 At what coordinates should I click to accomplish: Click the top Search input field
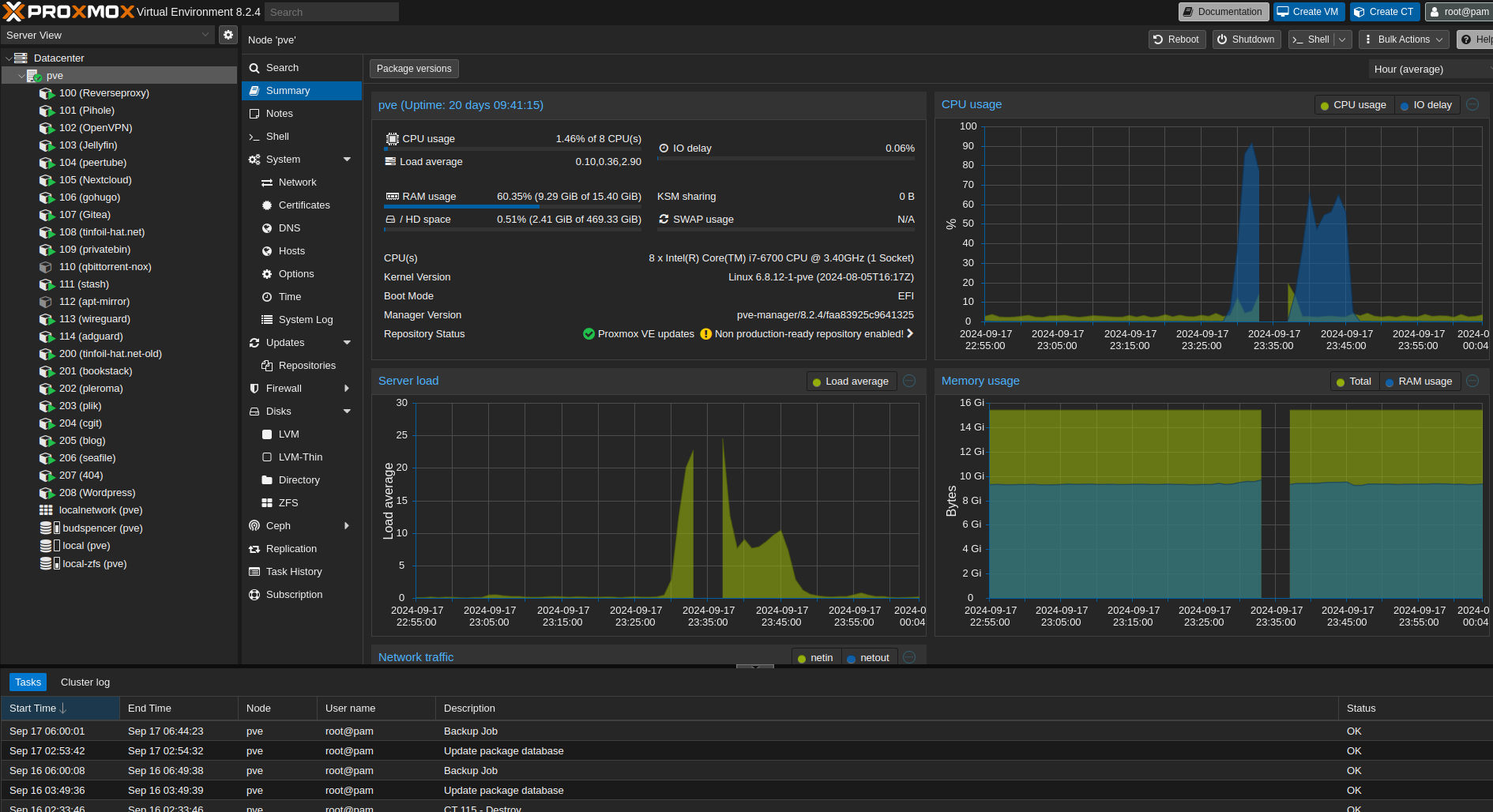point(332,12)
